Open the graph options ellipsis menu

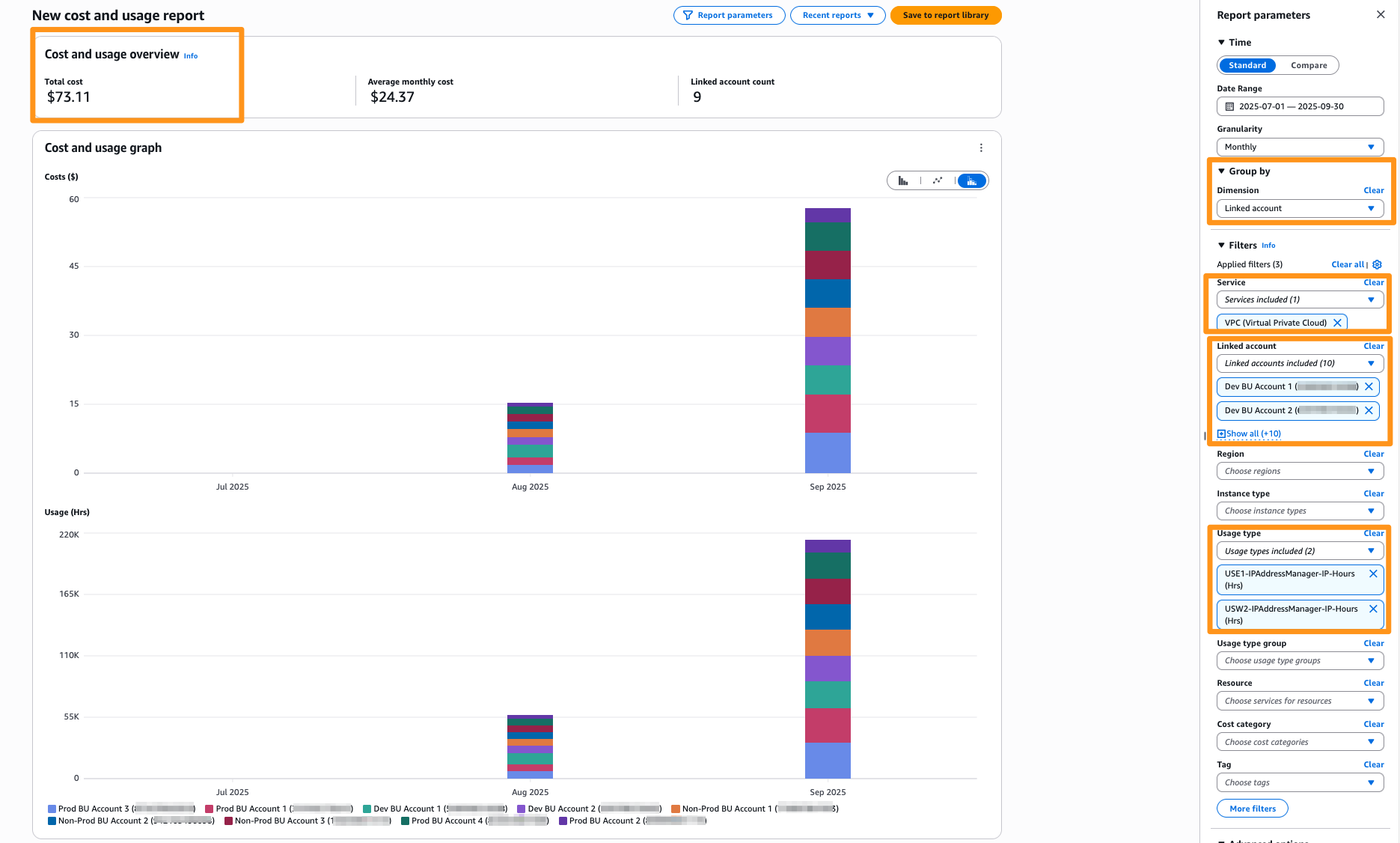[x=981, y=147]
